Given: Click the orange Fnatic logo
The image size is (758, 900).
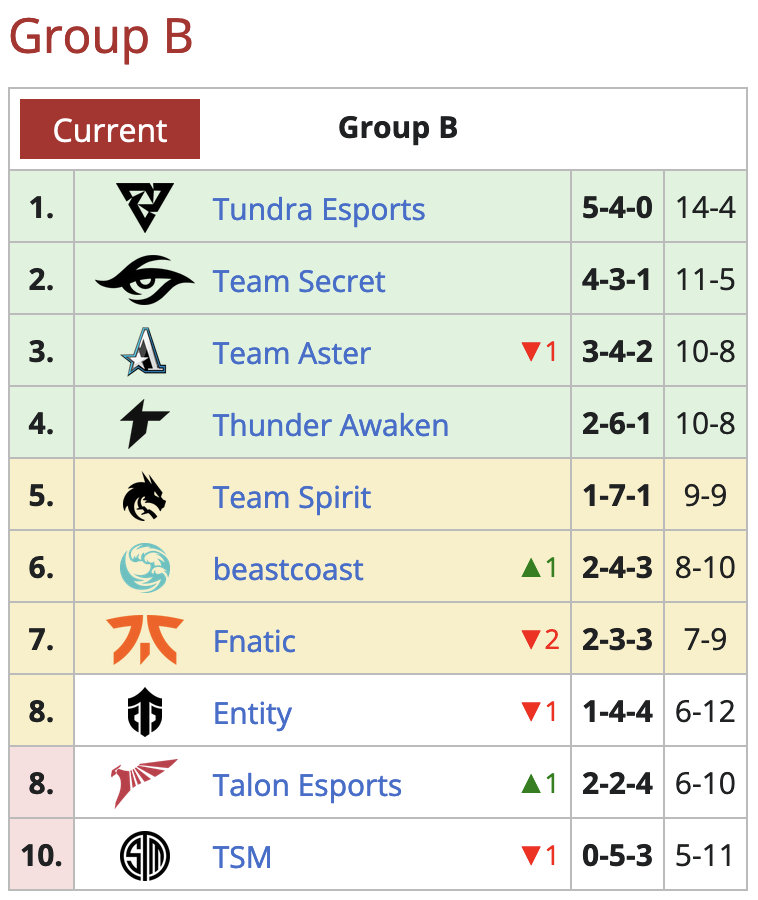Looking at the screenshot, I should (x=144, y=640).
